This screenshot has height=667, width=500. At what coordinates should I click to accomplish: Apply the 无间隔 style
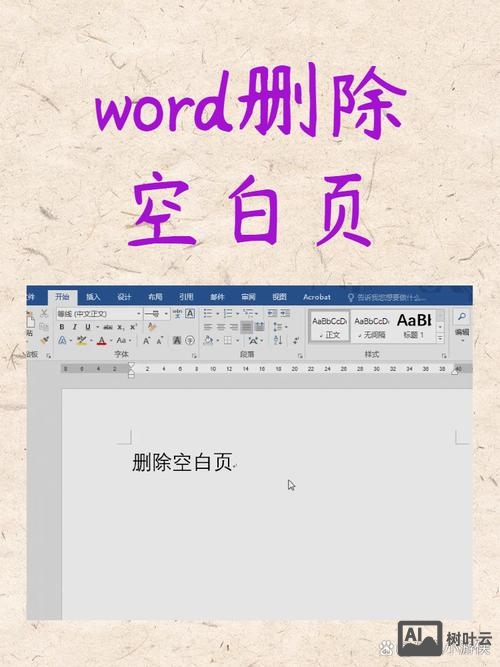pos(371,326)
